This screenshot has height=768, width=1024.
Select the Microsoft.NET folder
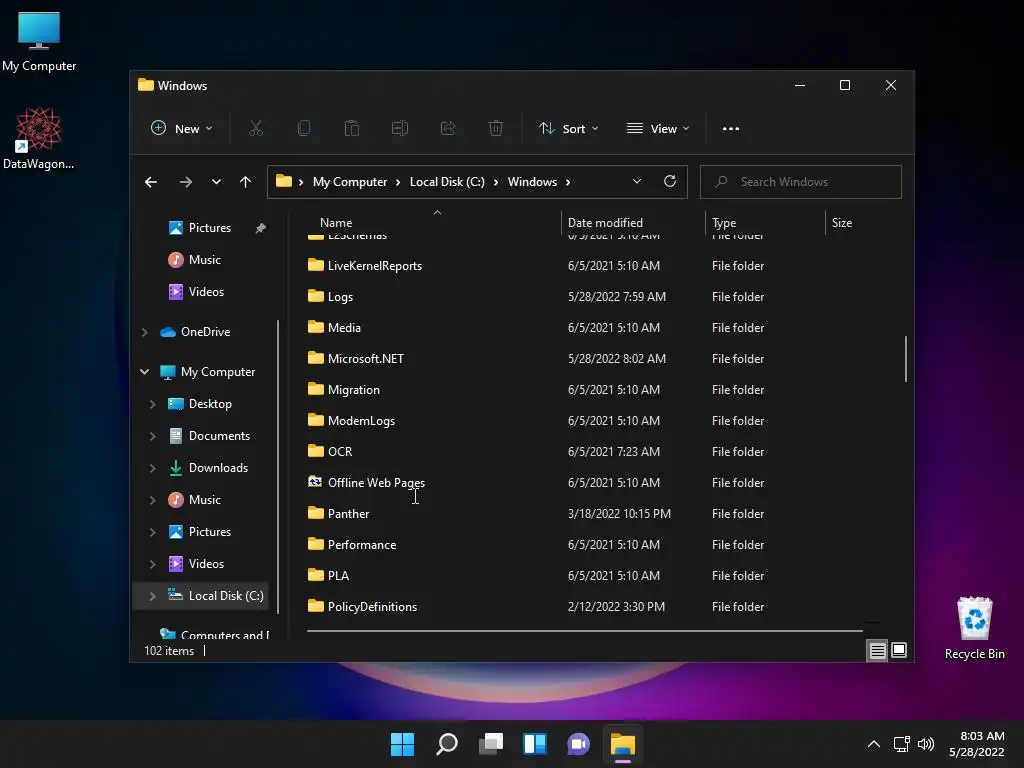tap(366, 359)
